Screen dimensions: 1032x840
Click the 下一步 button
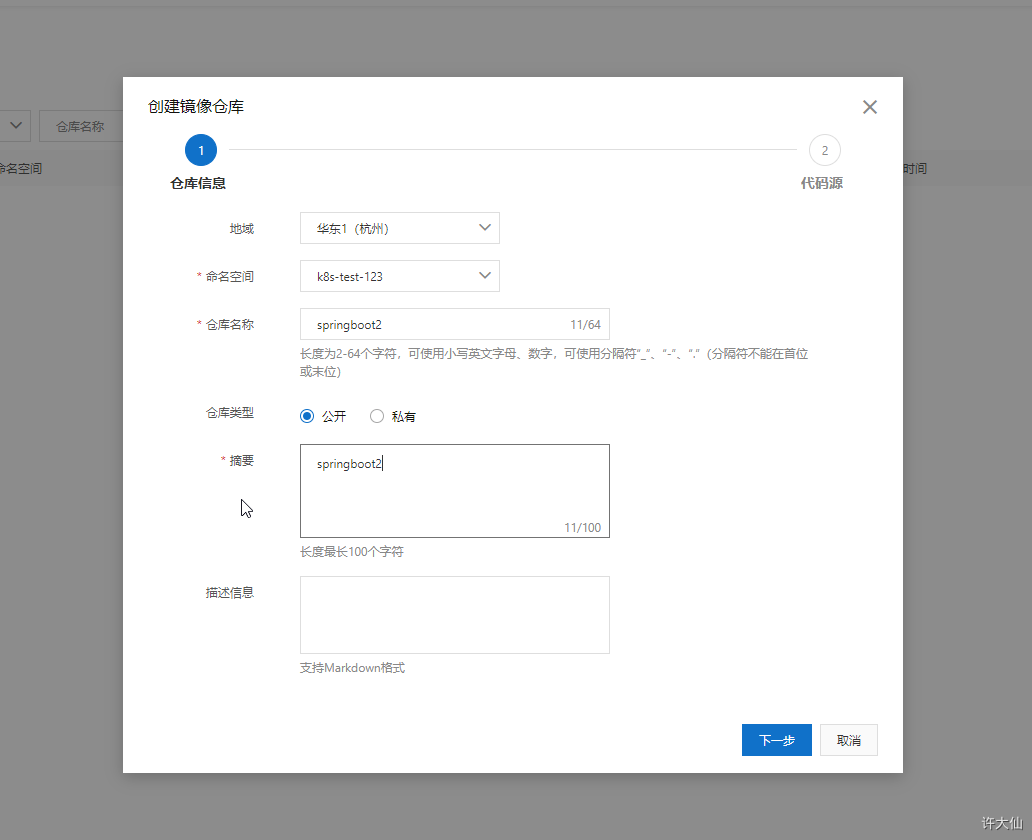click(x=777, y=740)
